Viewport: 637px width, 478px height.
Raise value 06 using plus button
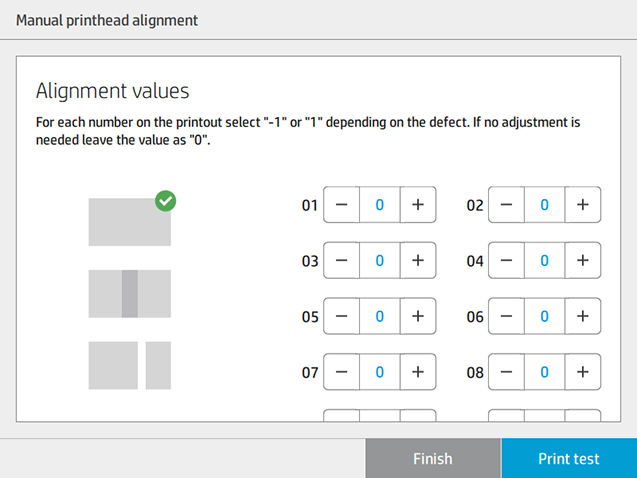pos(583,317)
